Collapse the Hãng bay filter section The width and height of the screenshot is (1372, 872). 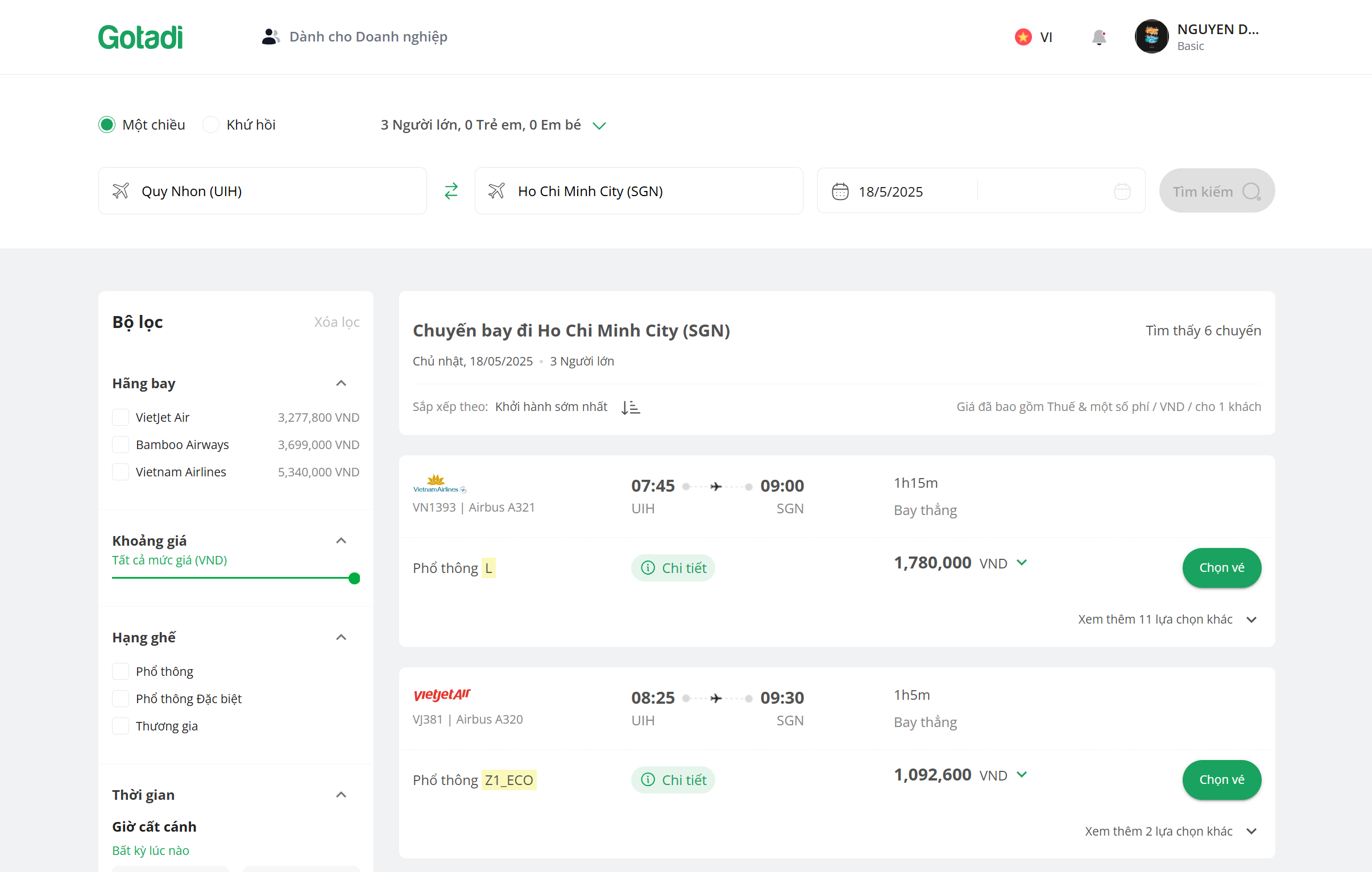tap(341, 383)
